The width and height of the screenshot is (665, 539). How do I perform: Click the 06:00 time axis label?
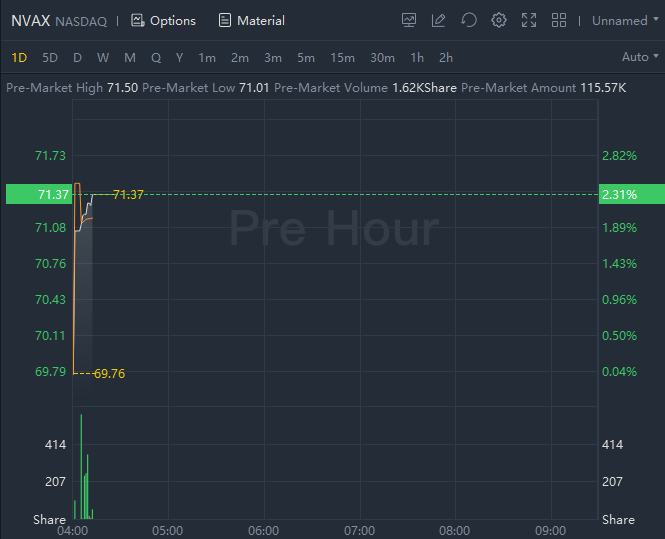[263, 531]
